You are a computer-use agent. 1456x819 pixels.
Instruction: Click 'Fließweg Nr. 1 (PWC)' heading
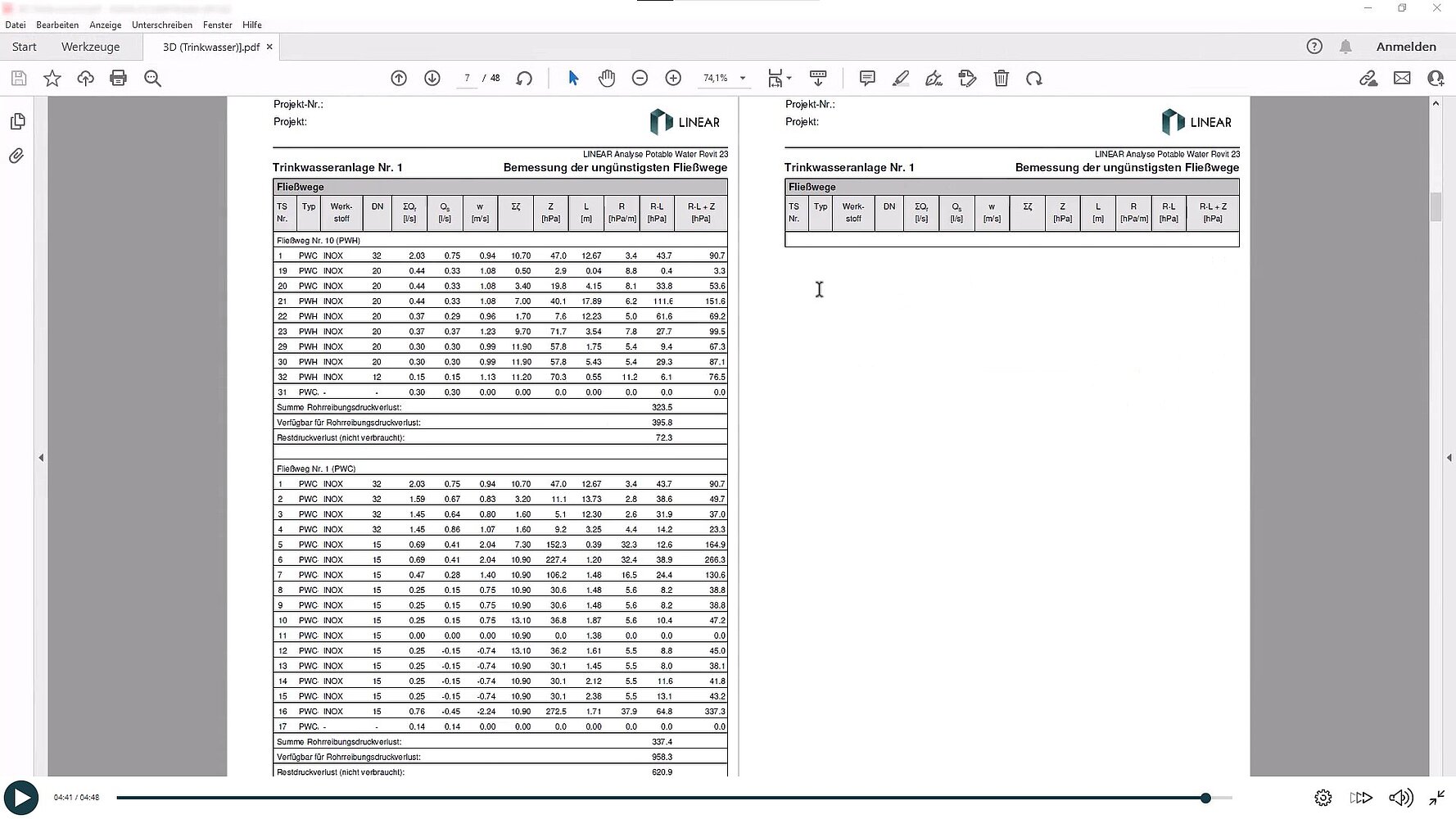point(316,469)
